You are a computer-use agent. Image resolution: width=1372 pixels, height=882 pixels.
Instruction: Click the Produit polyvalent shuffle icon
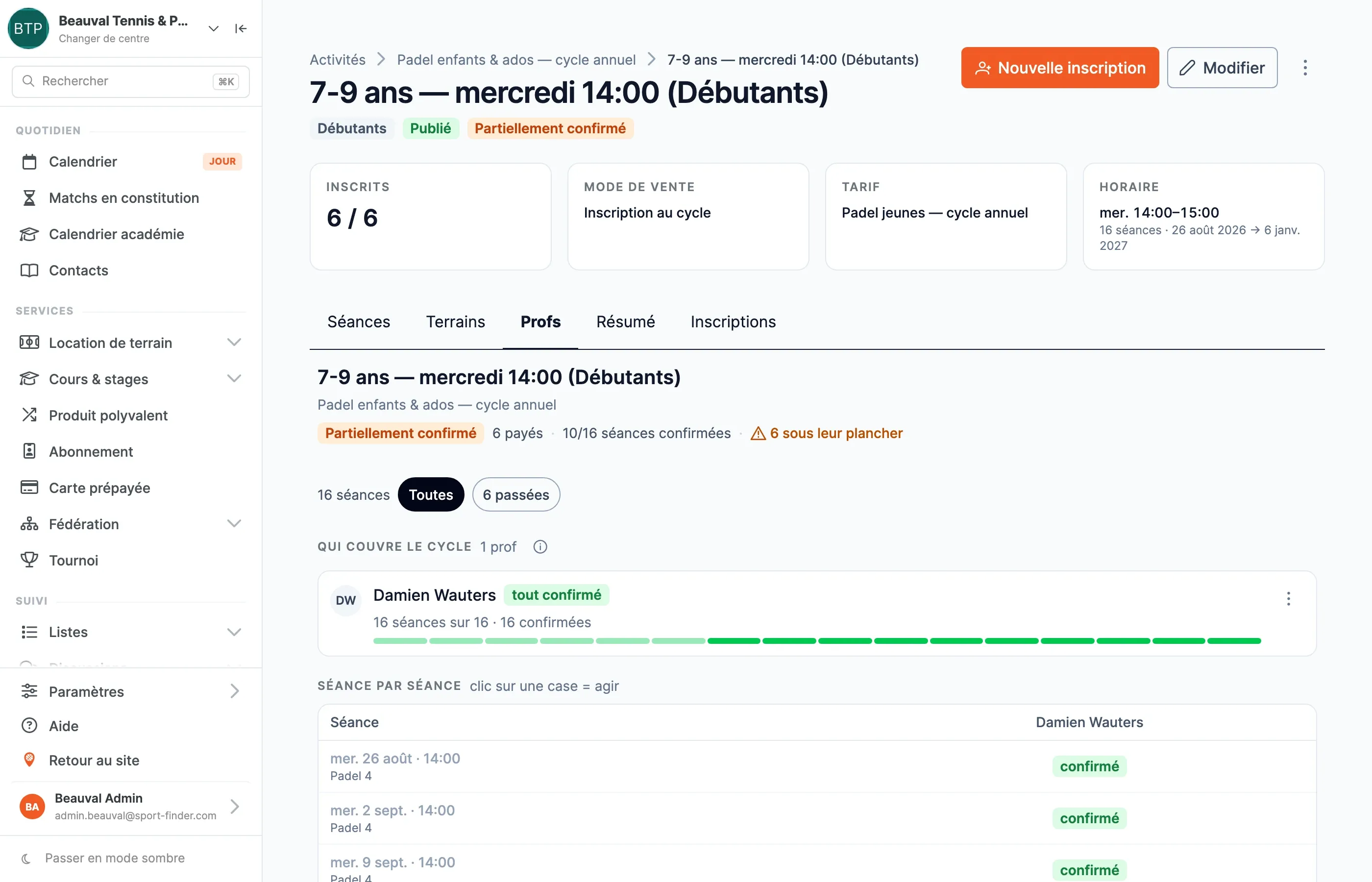click(29, 415)
